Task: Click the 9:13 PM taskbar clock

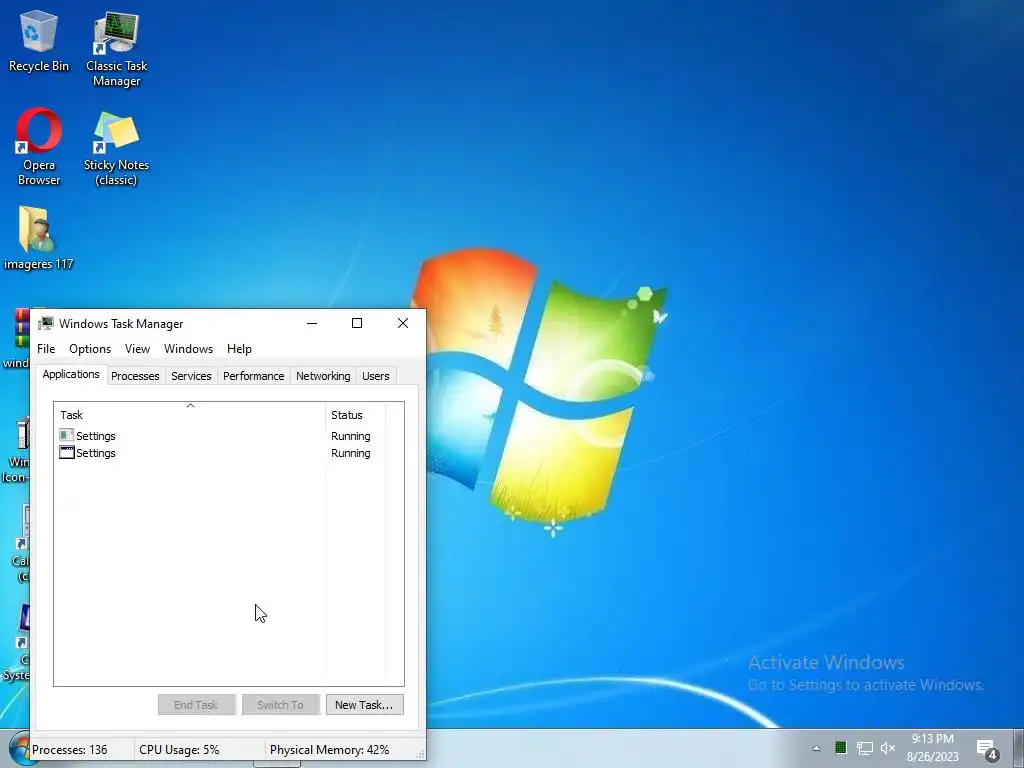Action: click(933, 739)
